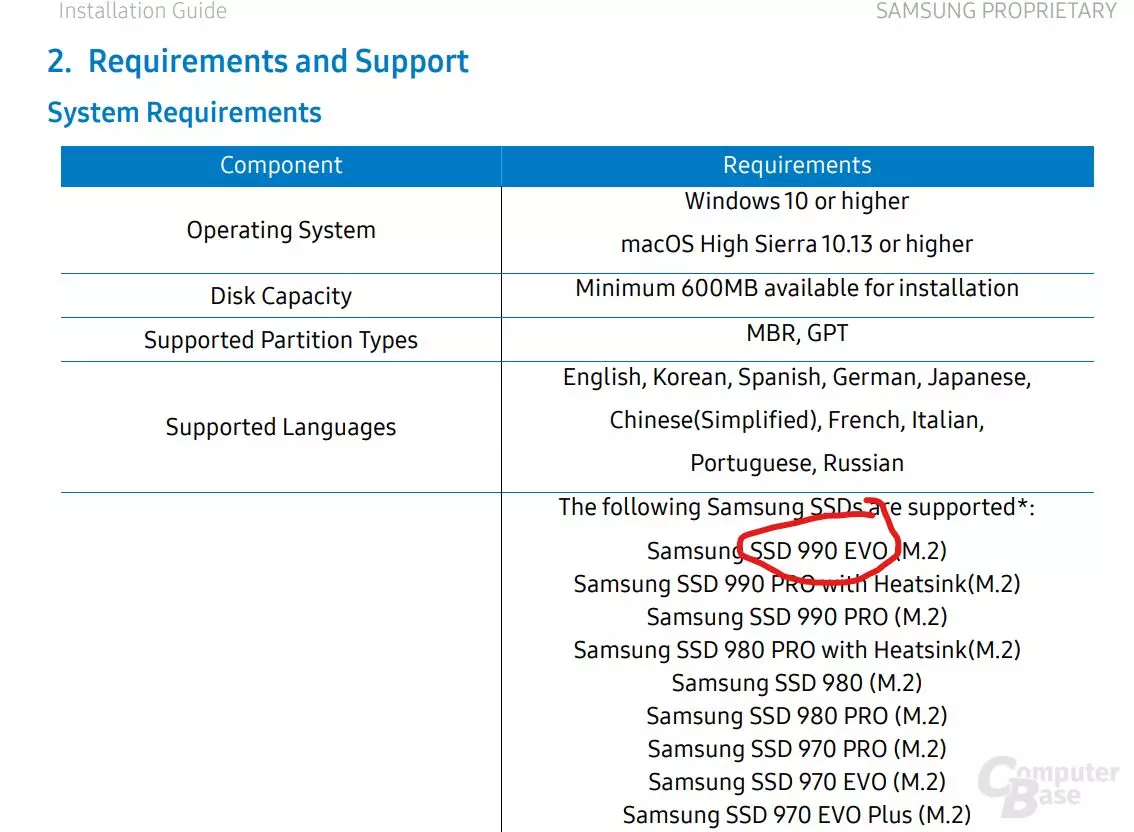The height and width of the screenshot is (832, 1134).
Task: Click the "Installation Guide" page header text
Action: point(142,11)
